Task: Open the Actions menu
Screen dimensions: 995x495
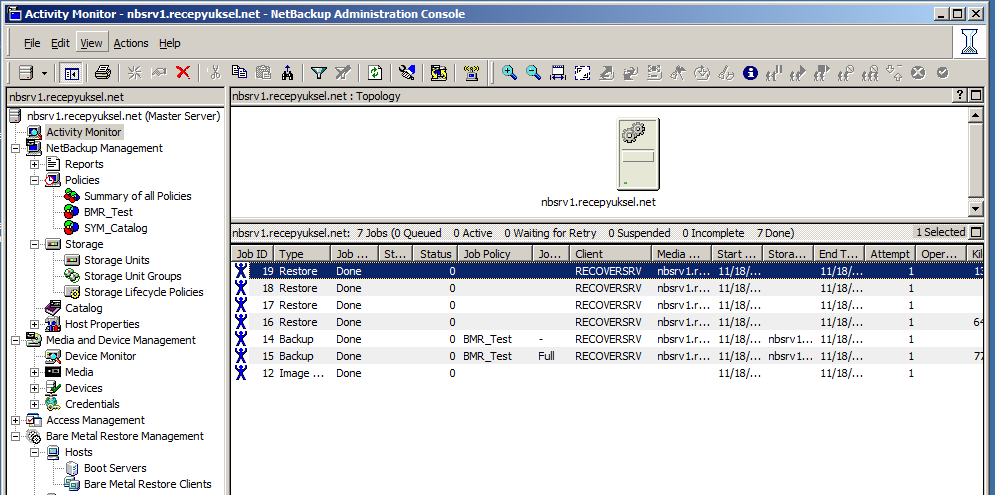Action: pos(131,43)
